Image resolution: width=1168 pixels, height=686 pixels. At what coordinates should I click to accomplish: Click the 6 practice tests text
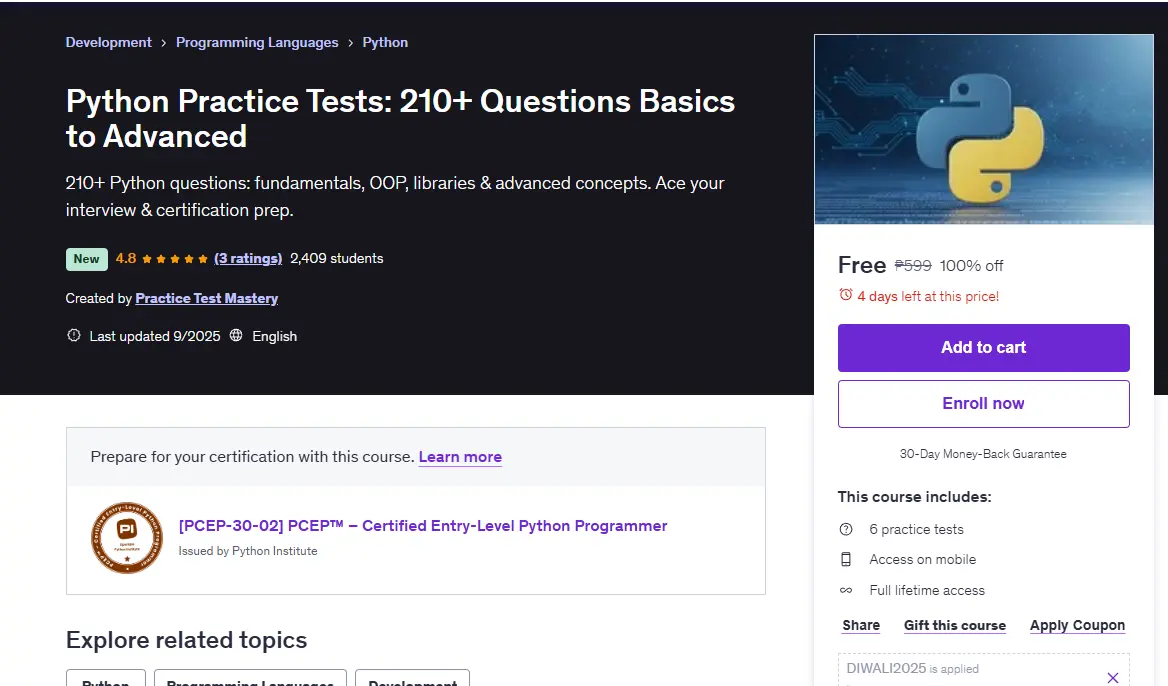(916, 530)
